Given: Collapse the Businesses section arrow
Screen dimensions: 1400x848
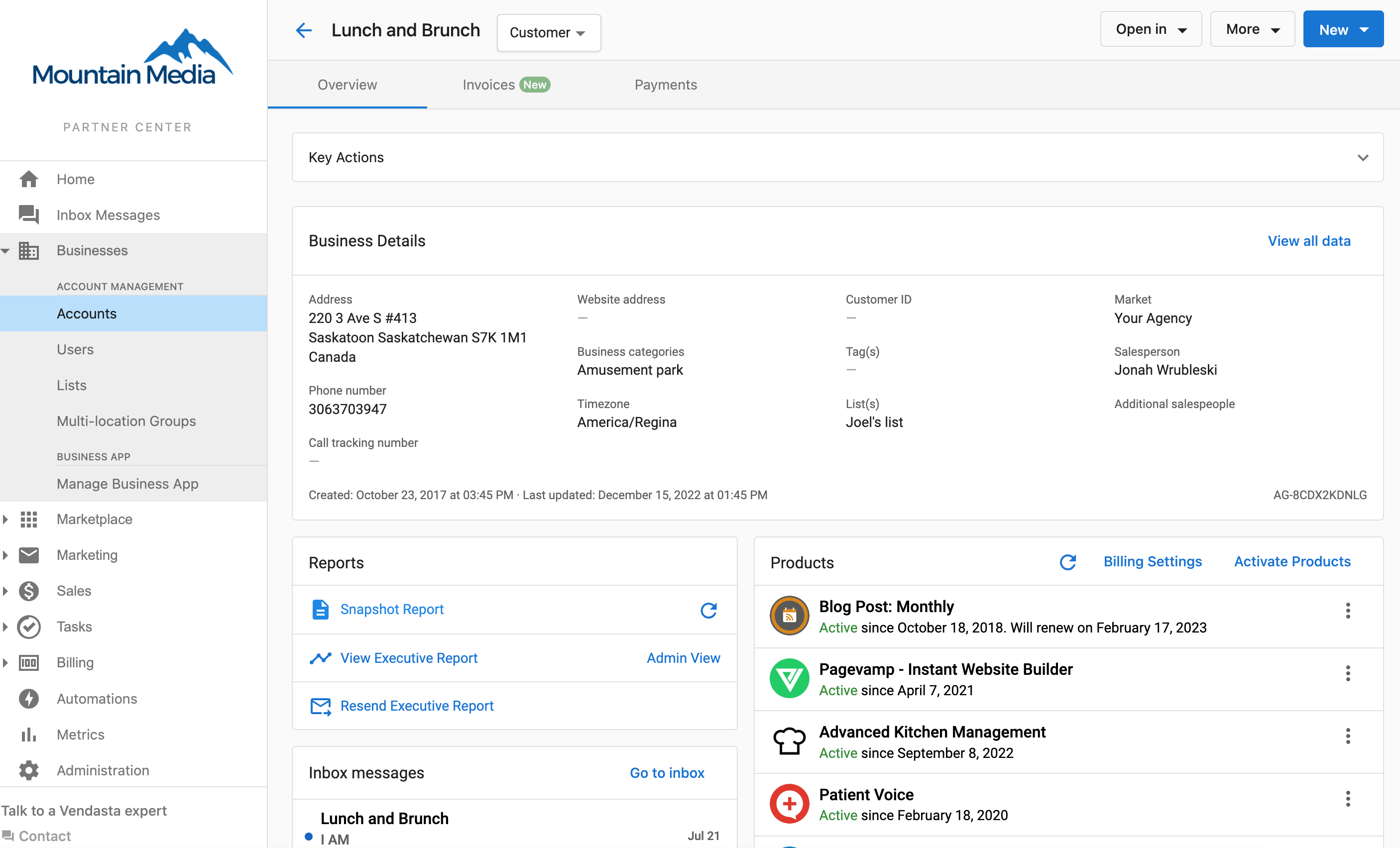Looking at the screenshot, I should (x=5, y=250).
